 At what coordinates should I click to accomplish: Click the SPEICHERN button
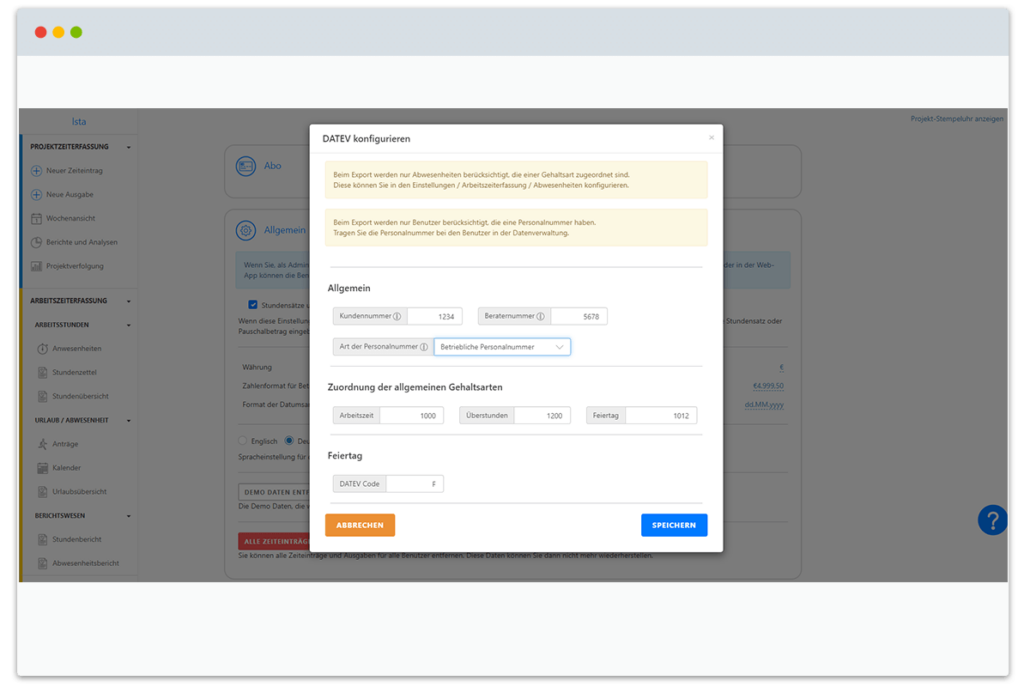point(674,525)
